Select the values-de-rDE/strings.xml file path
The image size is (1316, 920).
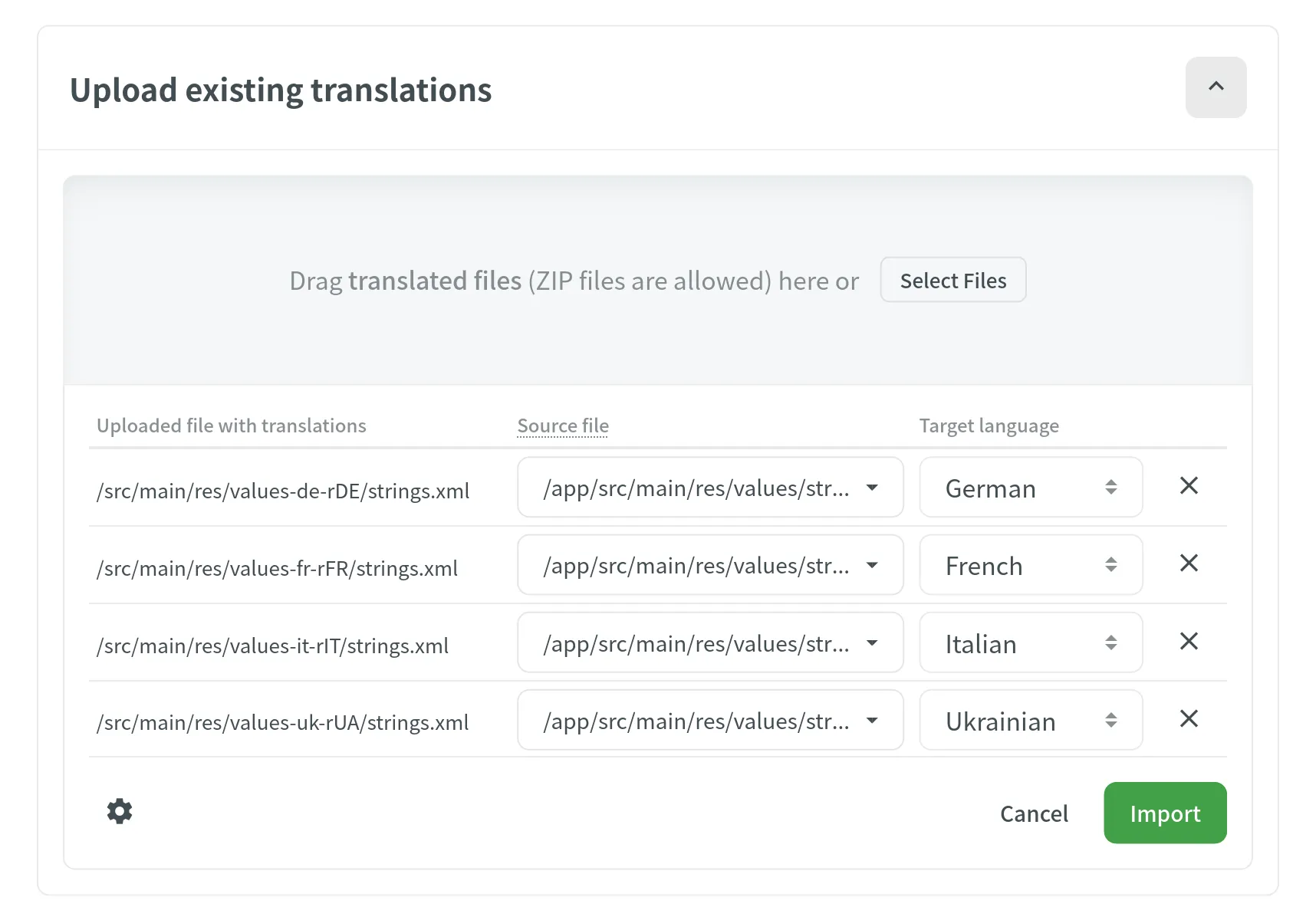[x=283, y=491]
